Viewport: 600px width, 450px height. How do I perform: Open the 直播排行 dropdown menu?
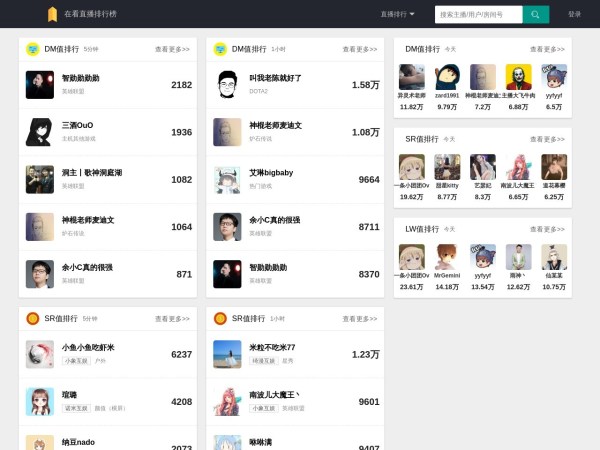[x=397, y=14]
